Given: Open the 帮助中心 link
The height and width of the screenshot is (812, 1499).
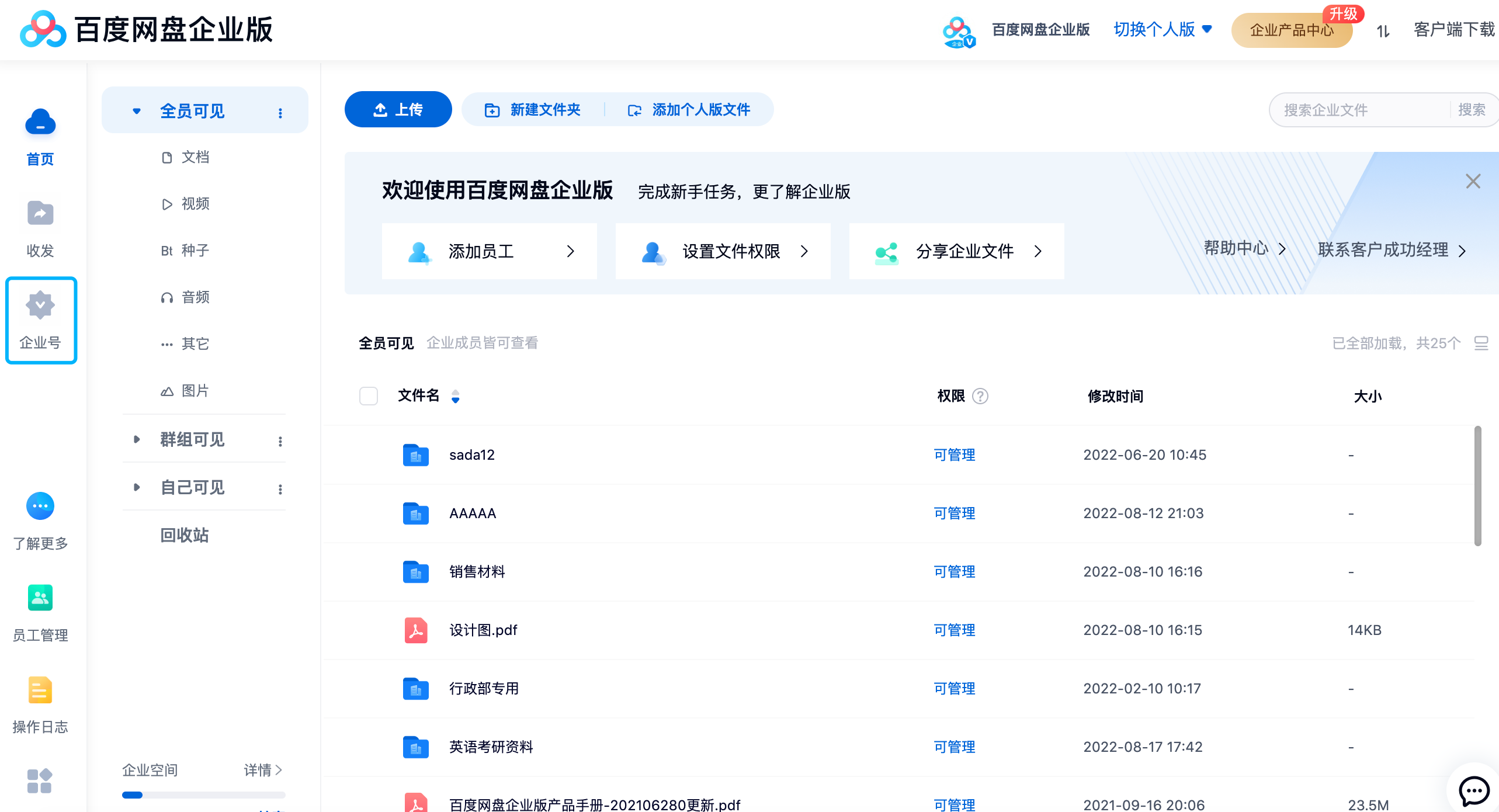Looking at the screenshot, I should [1245, 249].
